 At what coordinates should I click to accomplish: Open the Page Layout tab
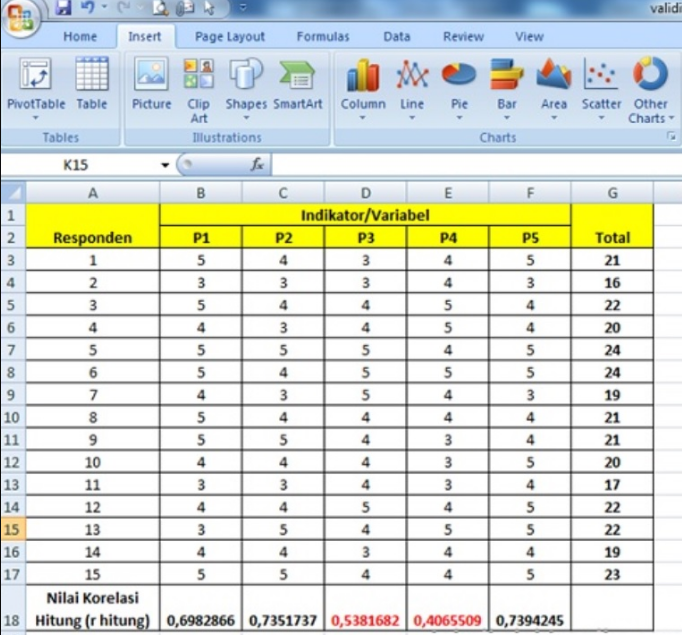pos(230,37)
